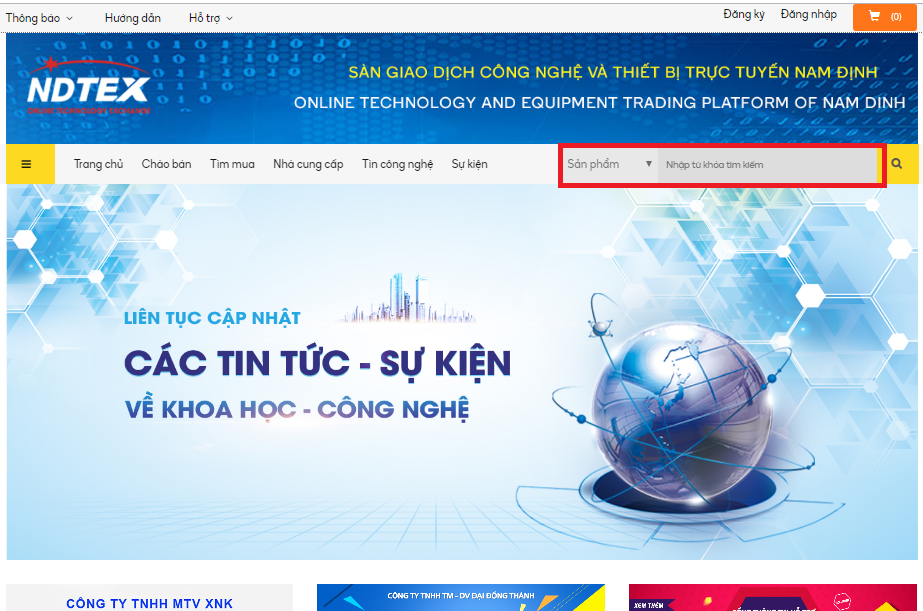
Task: Click the science and technology news banner
Action: click(x=462, y=372)
